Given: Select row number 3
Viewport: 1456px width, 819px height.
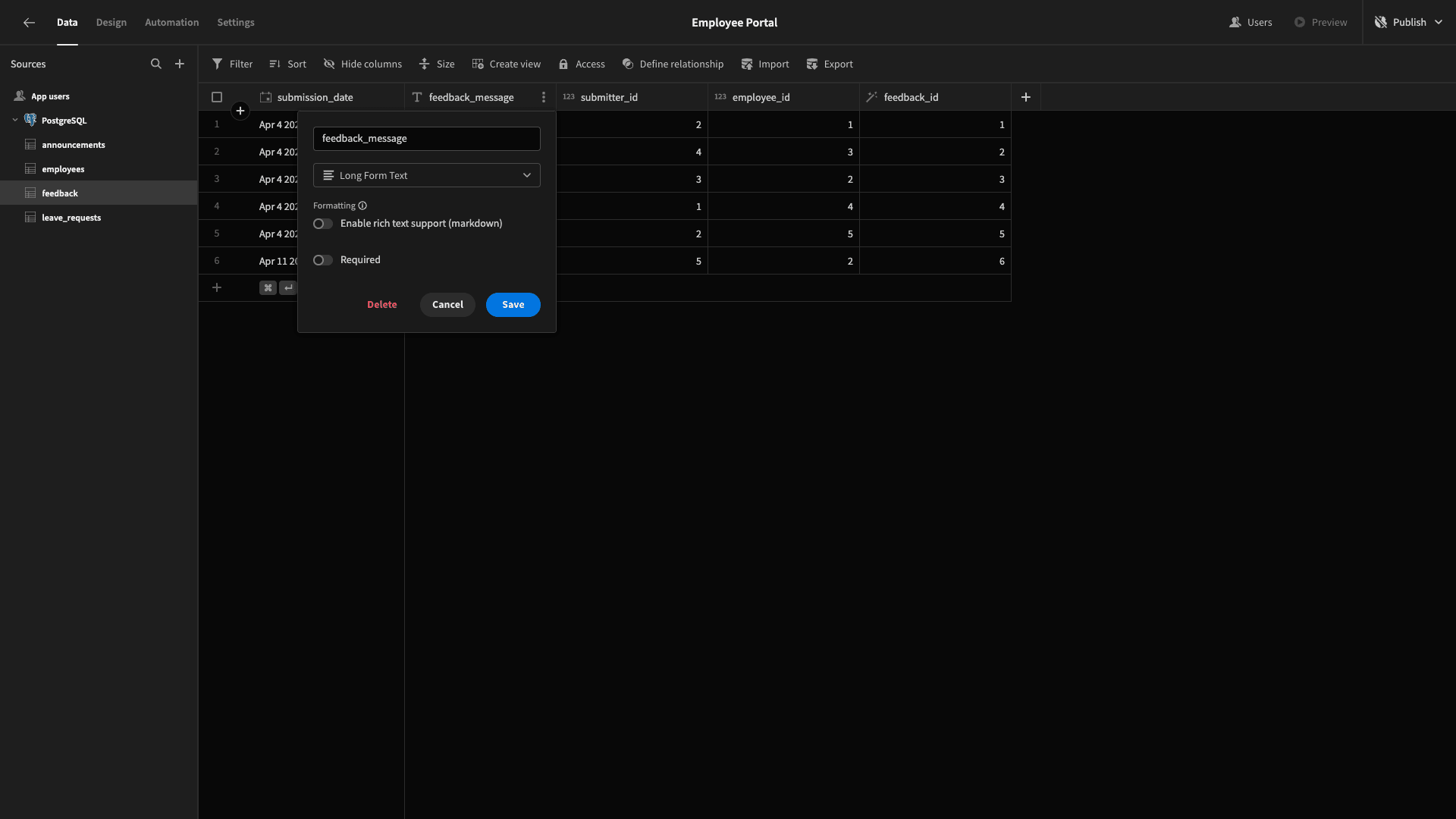Looking at the screenshot, I should pos(217,179).
